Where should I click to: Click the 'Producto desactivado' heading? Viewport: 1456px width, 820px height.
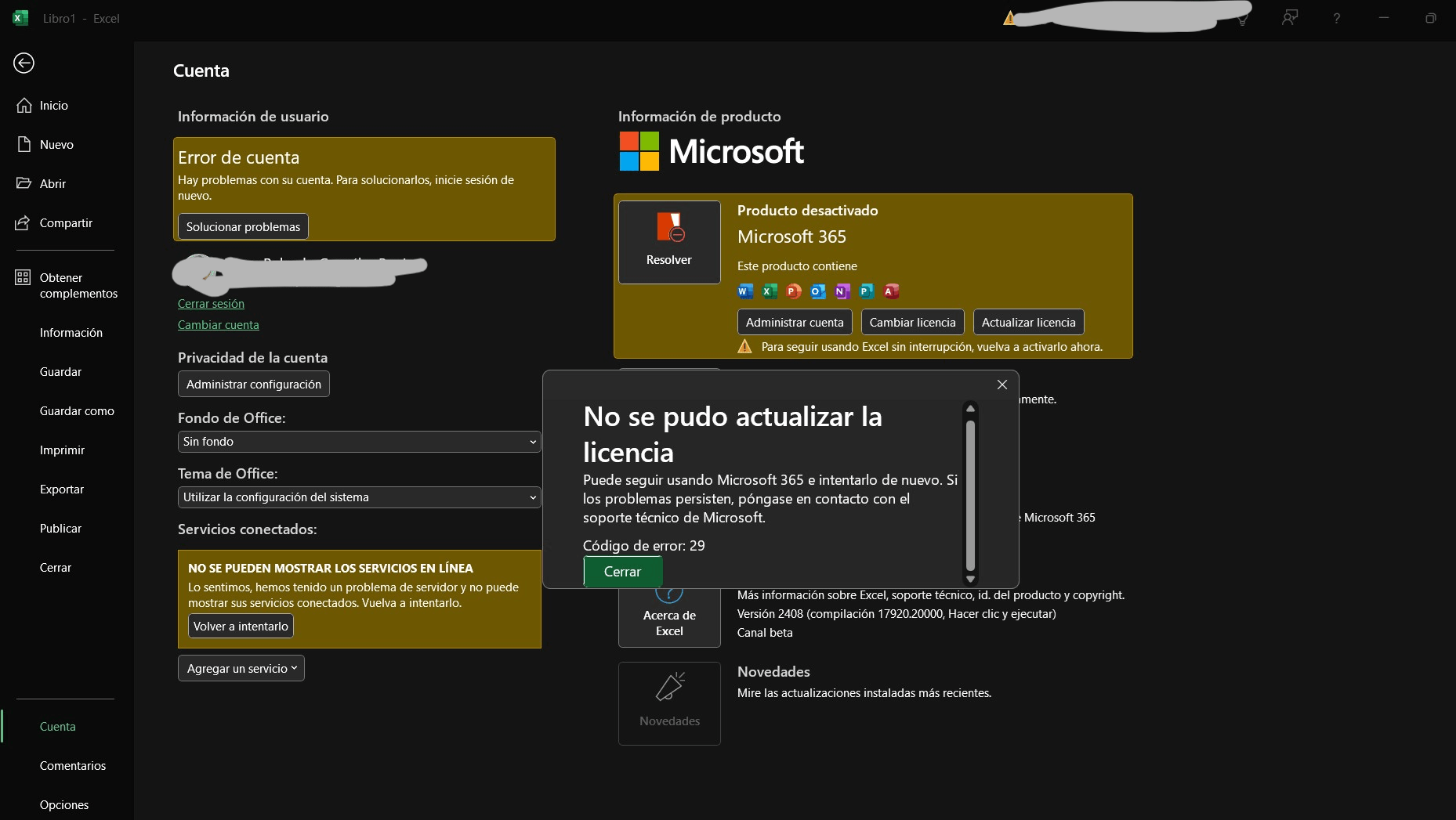point(807,210)
